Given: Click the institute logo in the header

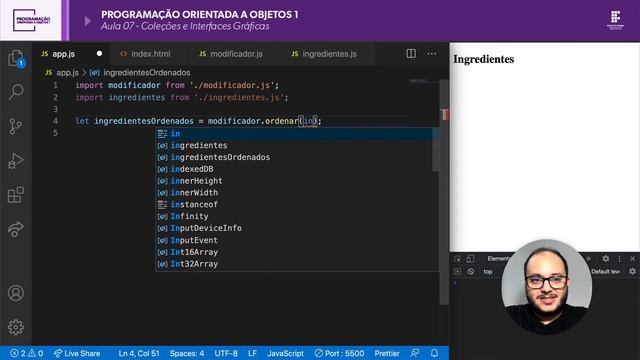Looking at the screenshot, I should 615,20.
